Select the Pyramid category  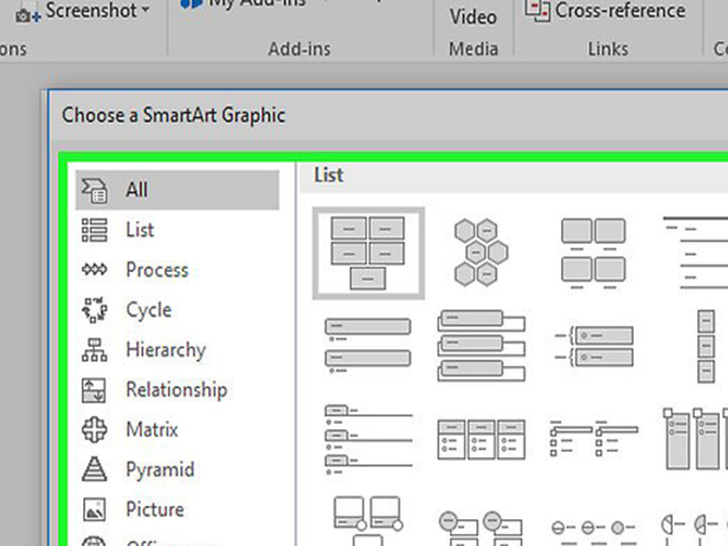pyautogui.click(x=178, y=469)
